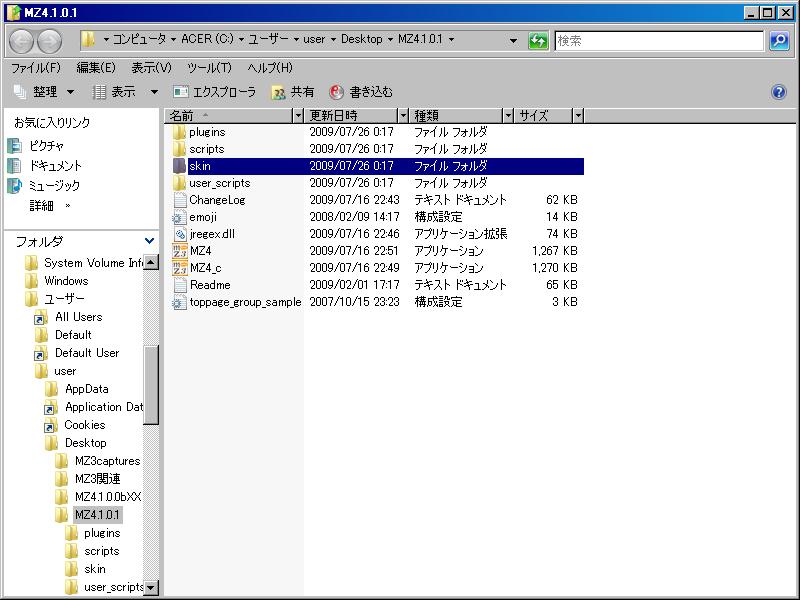Select the MZ4_c application icon

coord(179,268)
